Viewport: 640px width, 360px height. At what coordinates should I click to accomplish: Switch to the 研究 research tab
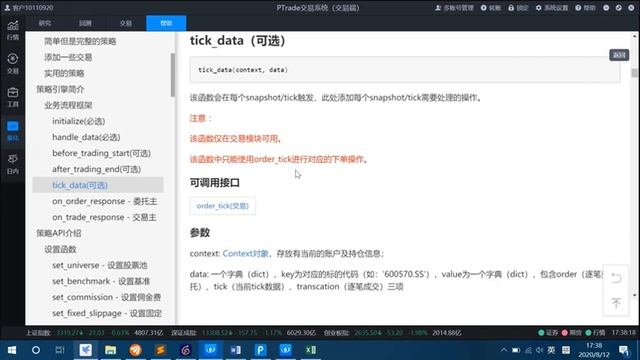45,23
